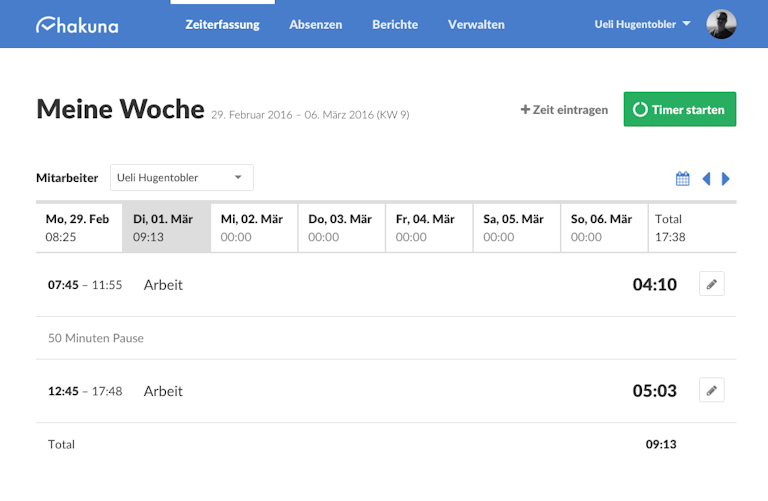This screenshot has width=768, height=501.
Task: Click the hakuna logo
Action: click(x=77, y=25)
